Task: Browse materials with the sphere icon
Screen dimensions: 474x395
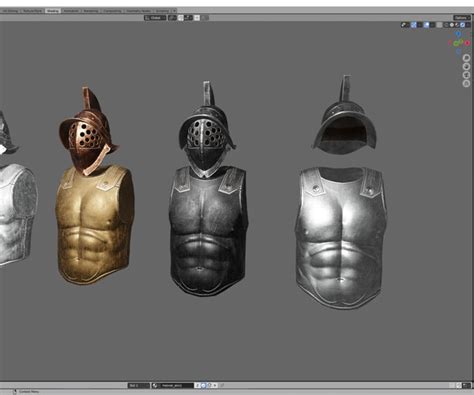Action: click(155, 385)
